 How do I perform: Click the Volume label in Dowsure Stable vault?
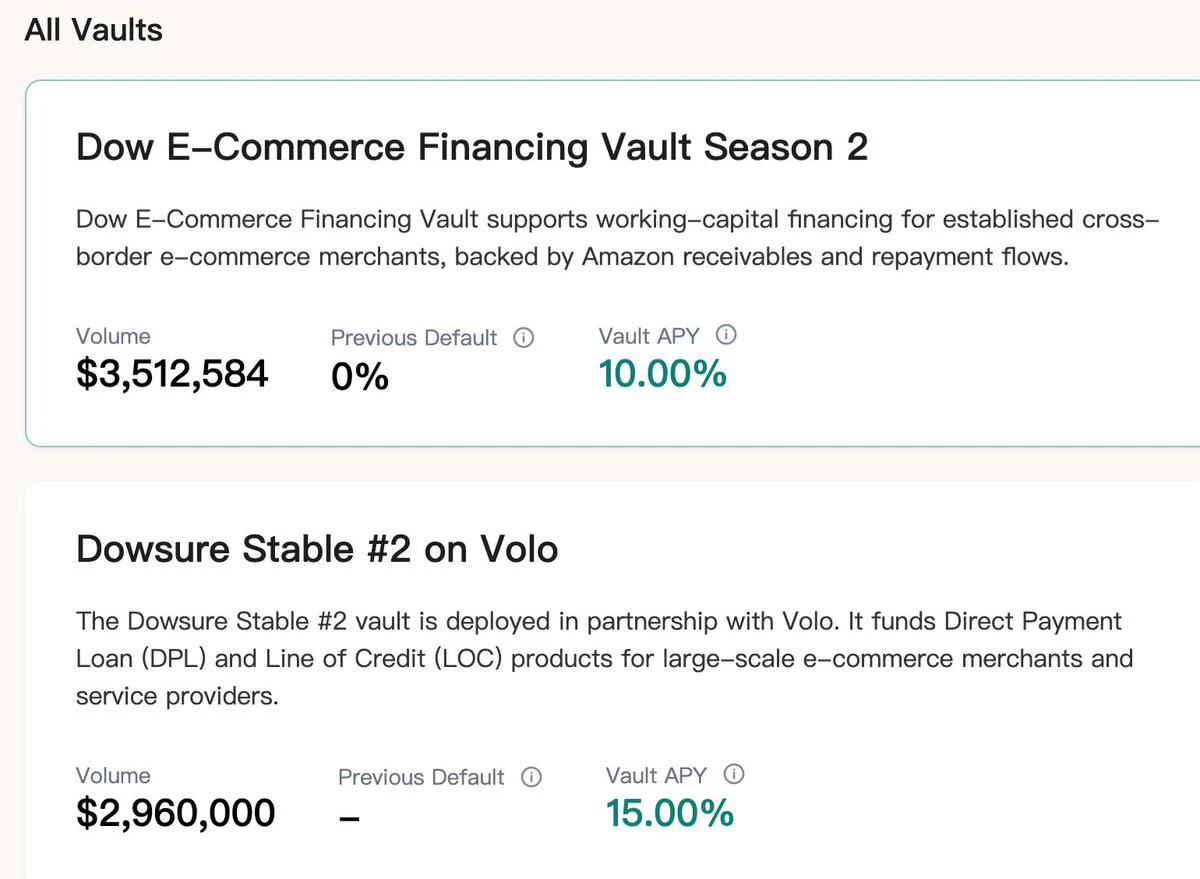coord(113,775)
